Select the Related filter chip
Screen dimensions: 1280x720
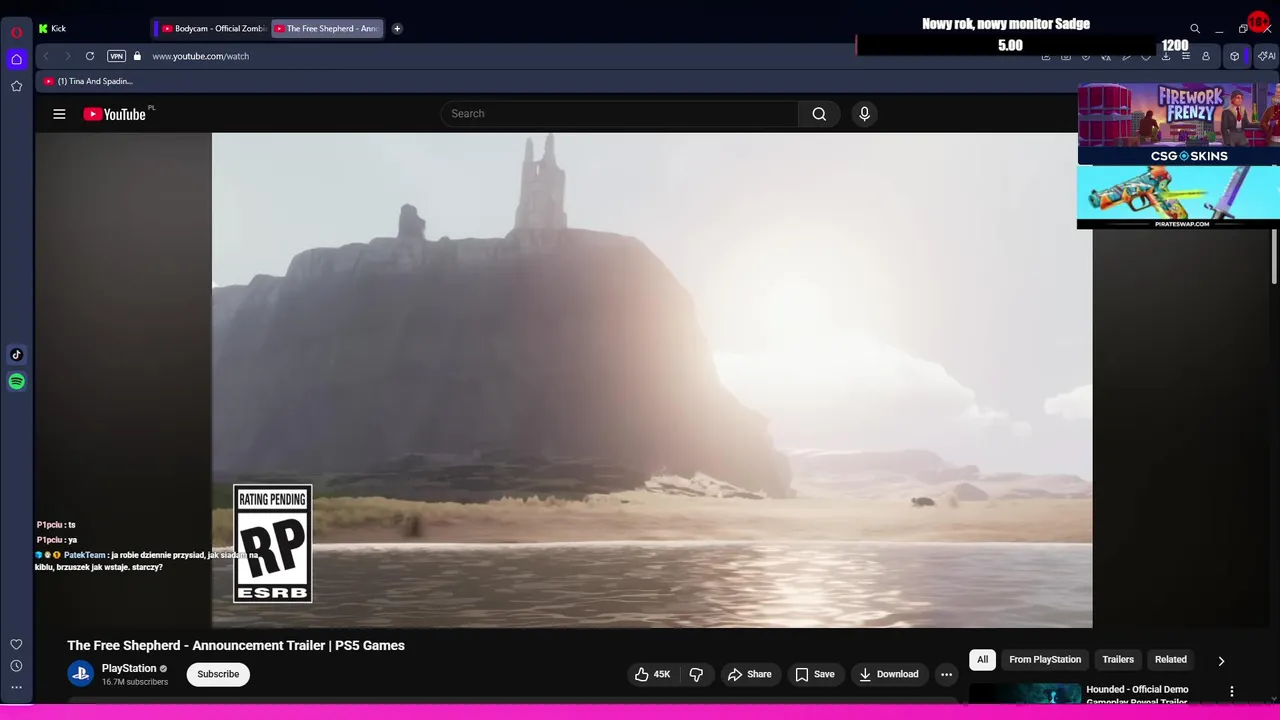coord(1171,660)
